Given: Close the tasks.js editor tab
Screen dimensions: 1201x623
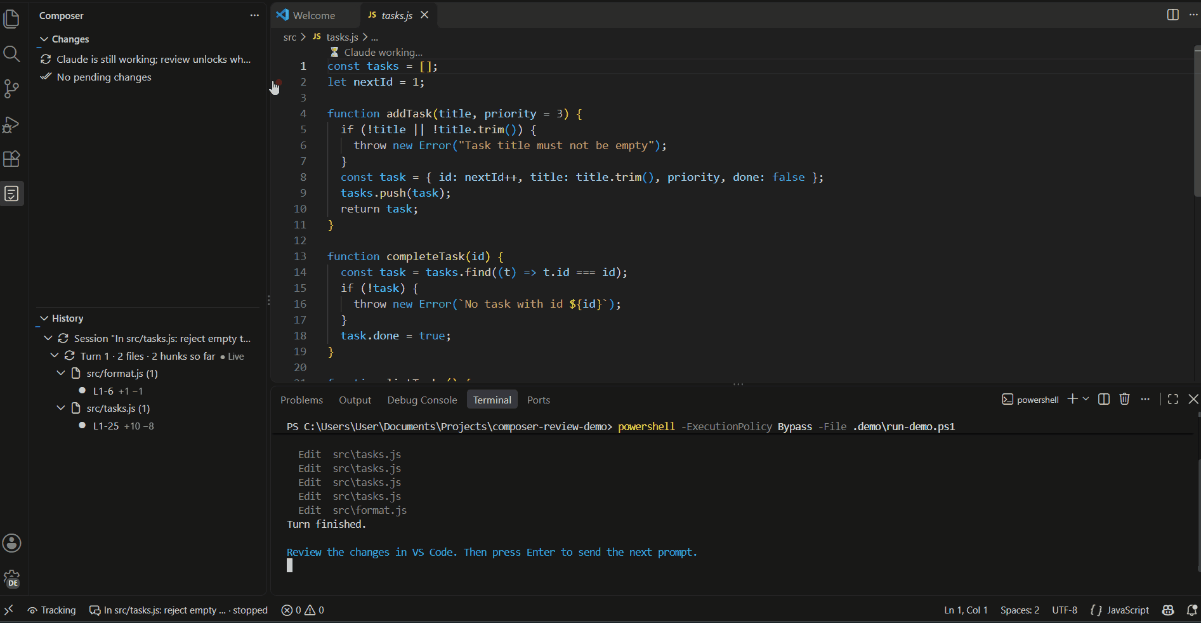Looking at the screenshot, I should (425, 15).
